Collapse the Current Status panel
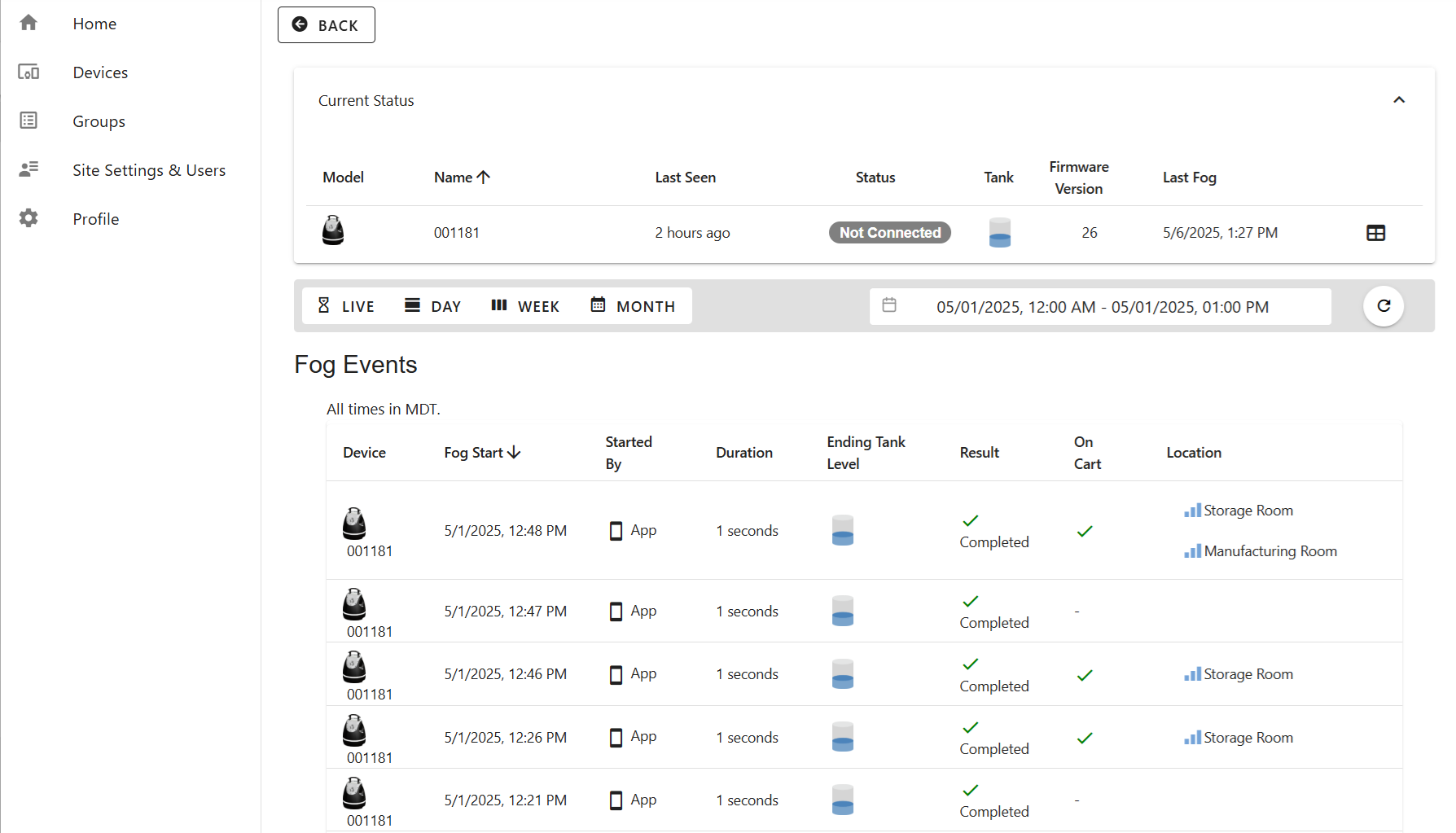The height and width of the screenshot is (833, 1456). click(x=1399, y=100)
